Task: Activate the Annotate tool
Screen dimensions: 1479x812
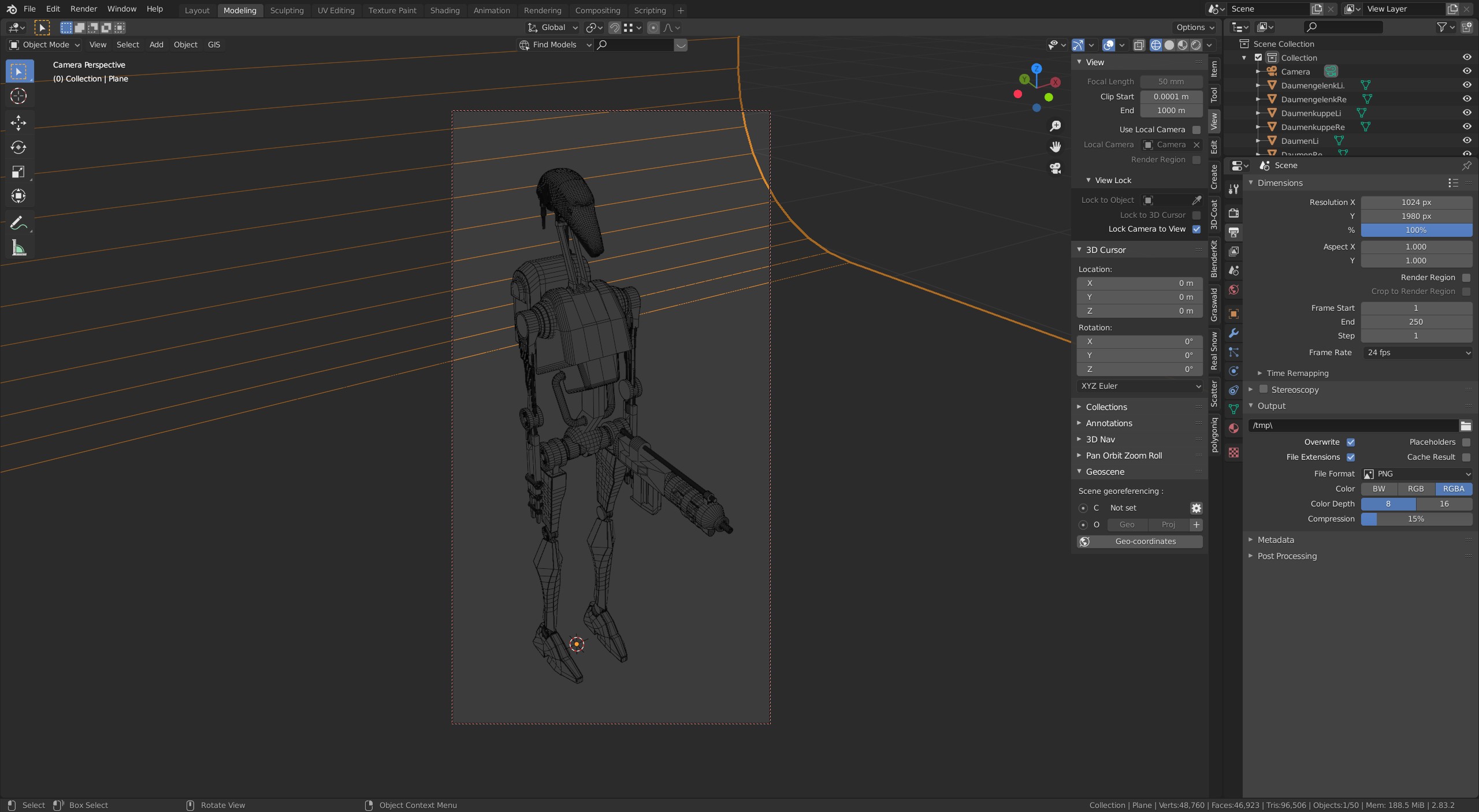Action: click(x=18, y=223)
